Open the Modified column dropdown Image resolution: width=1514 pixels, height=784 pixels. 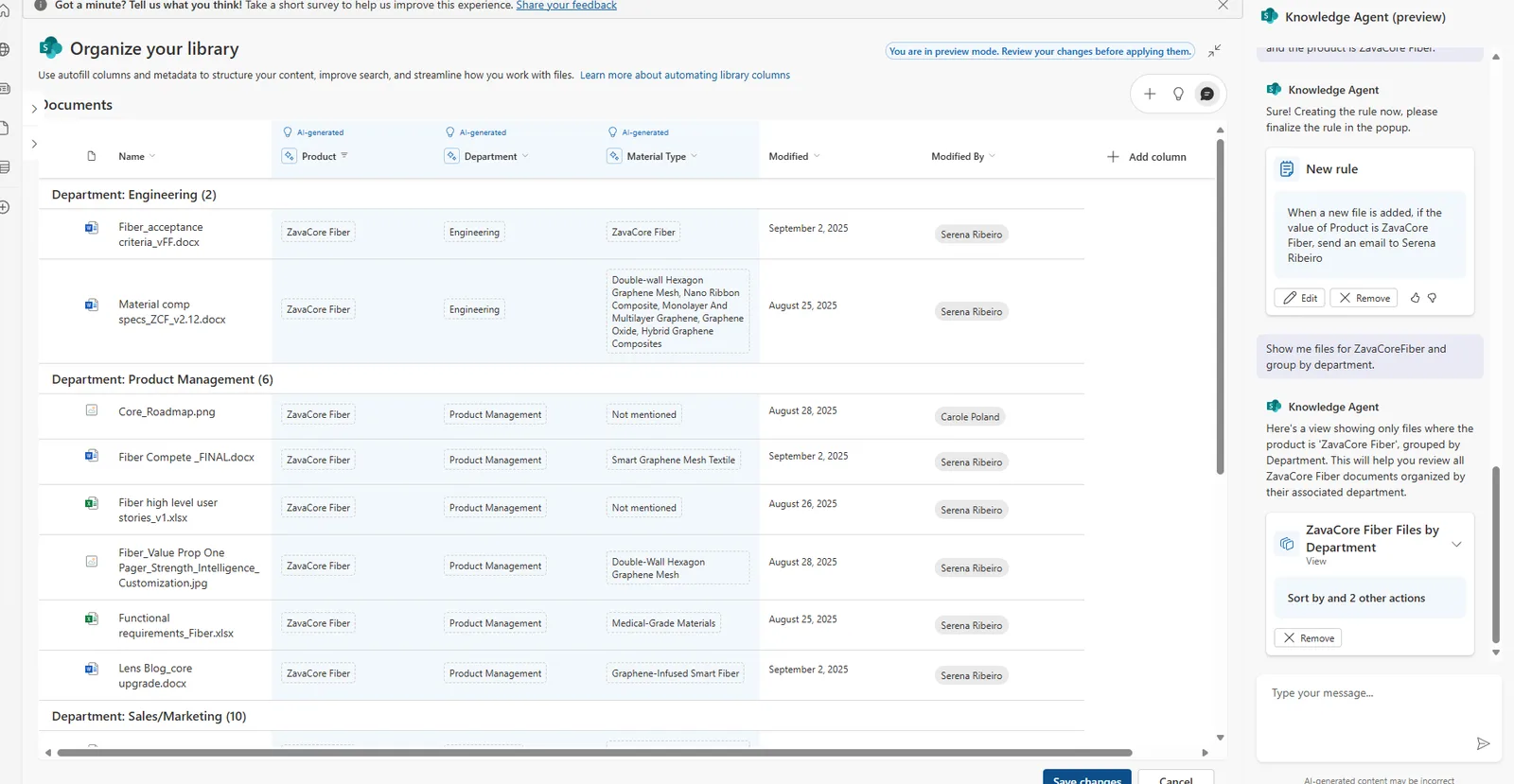pos(817,156)
